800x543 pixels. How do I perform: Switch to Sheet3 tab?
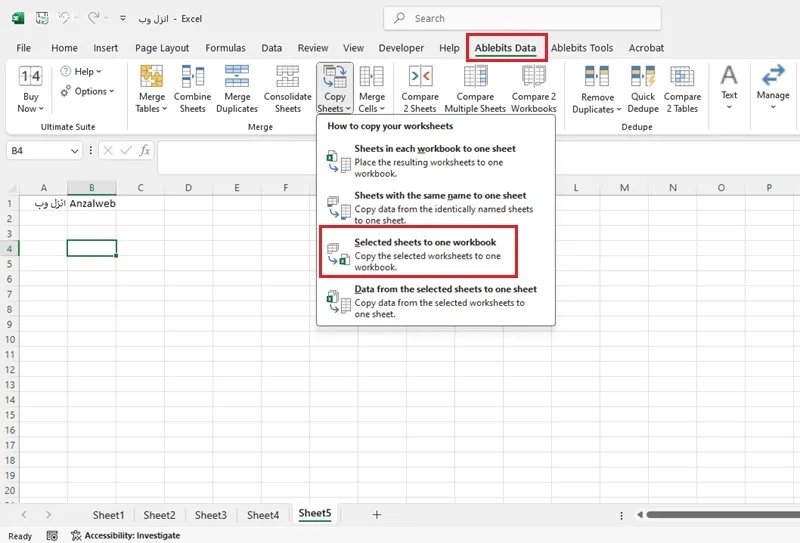[211, 515]
